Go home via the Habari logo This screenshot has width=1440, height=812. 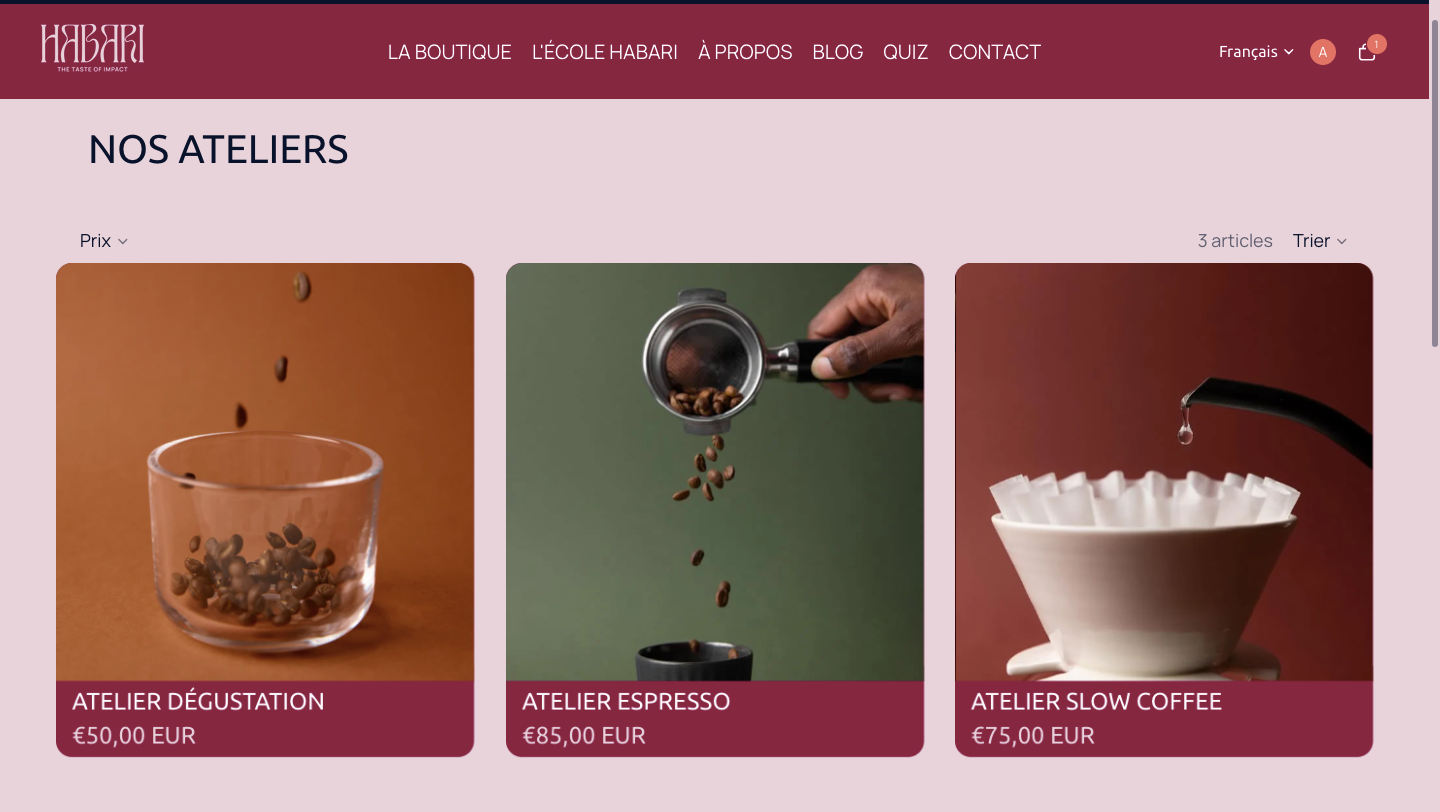(x=92, y=48)
